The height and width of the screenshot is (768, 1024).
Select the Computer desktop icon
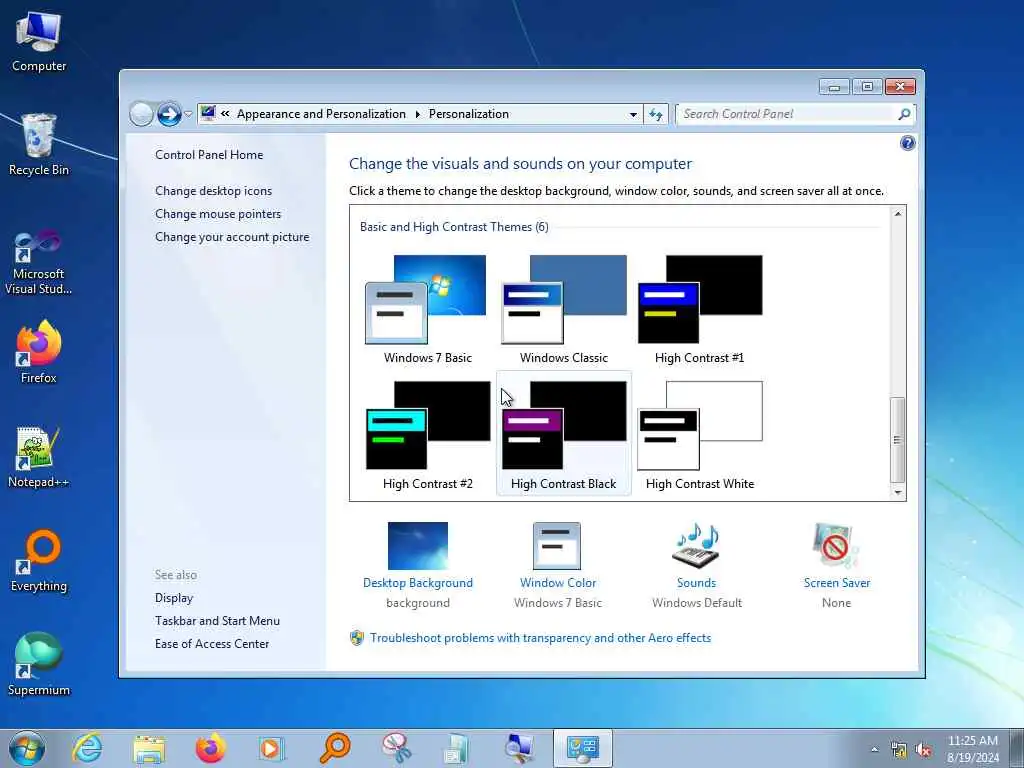(39, 42)
